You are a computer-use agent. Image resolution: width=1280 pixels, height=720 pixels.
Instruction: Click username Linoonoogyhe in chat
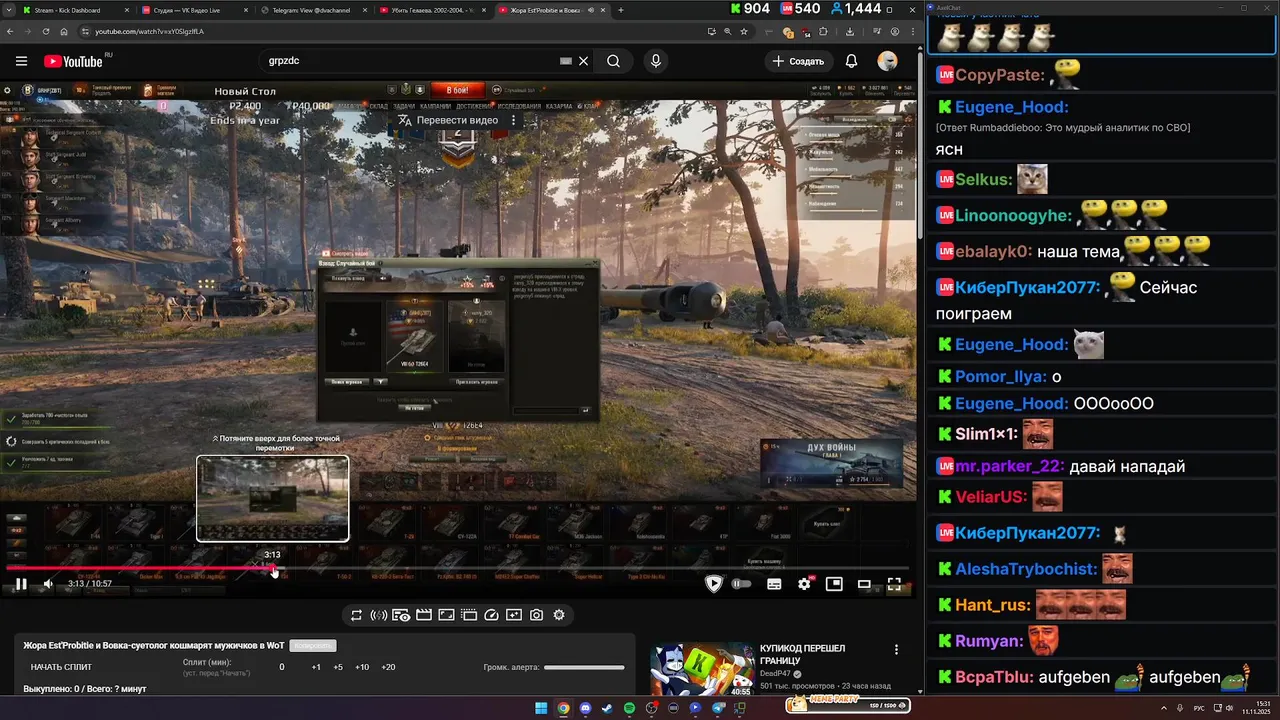(x=1013, y=216)
